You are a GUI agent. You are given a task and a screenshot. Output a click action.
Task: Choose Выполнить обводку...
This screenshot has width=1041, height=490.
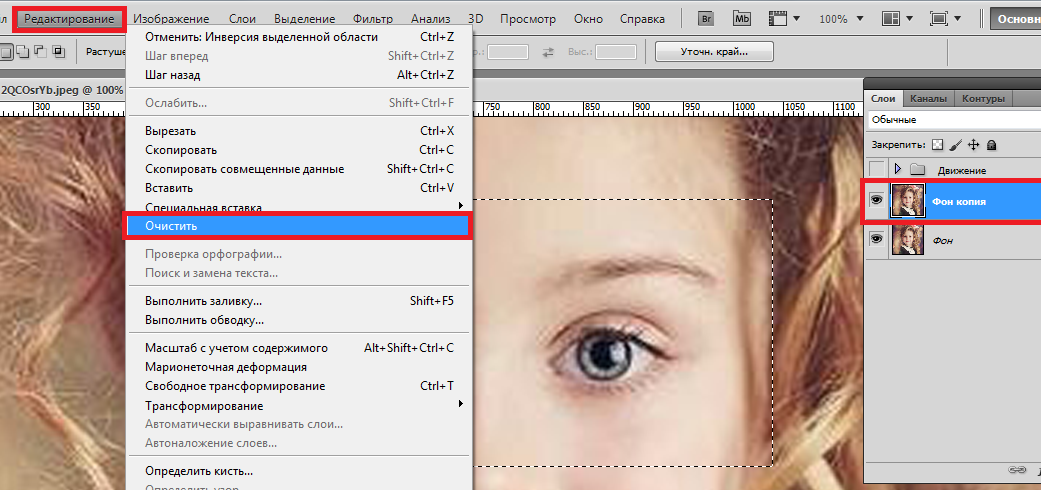tap(299, 320)
